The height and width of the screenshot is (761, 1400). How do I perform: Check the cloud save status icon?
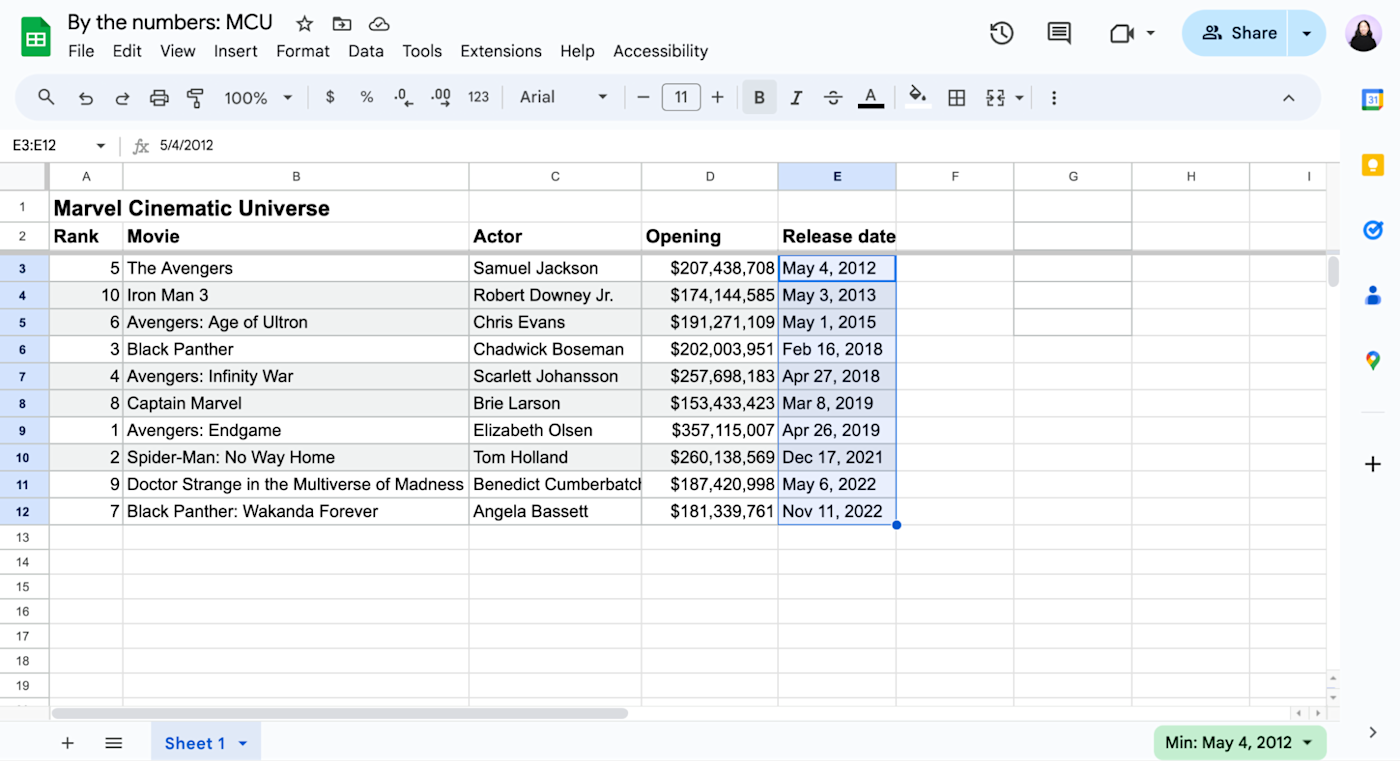click(x=379, y=23)
